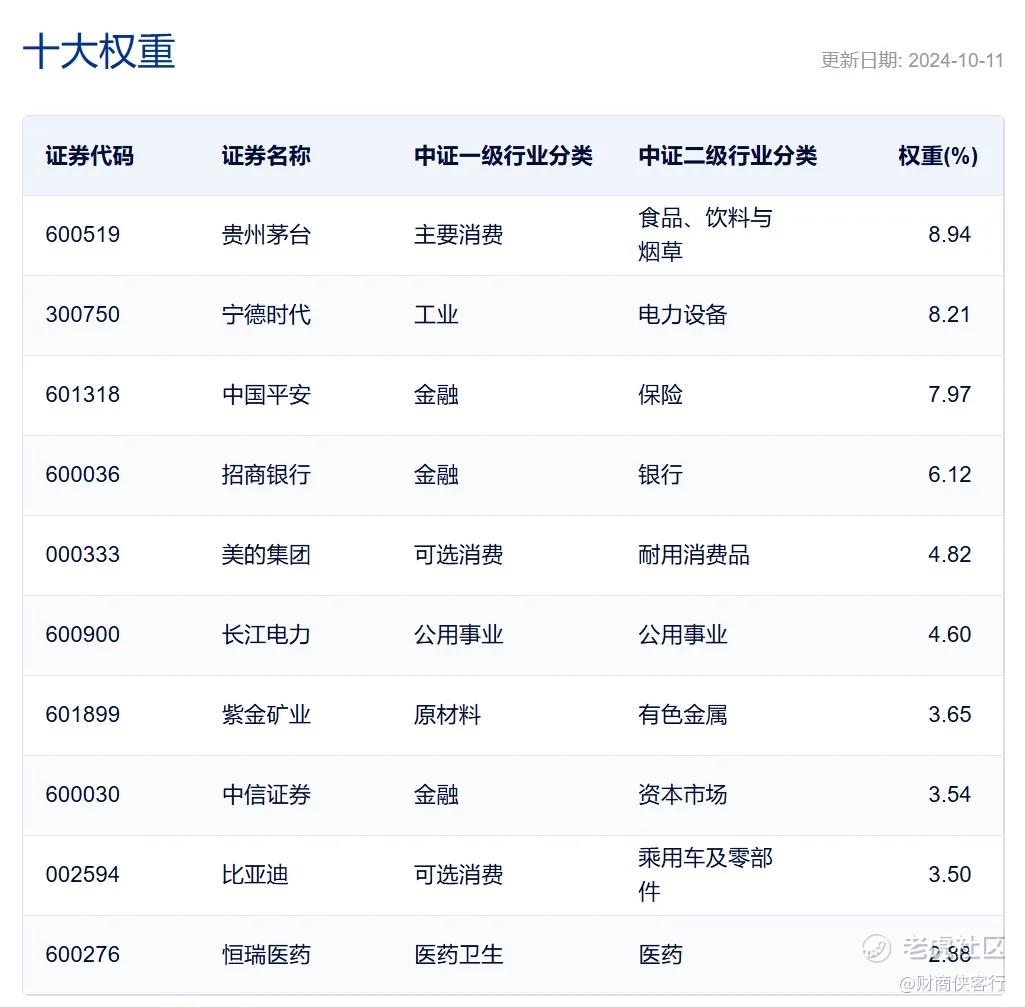This screenshot has height=1007, width=1025.
Task: Click stock code 600519
Action: pyautogui.click(x=83, y=234)
